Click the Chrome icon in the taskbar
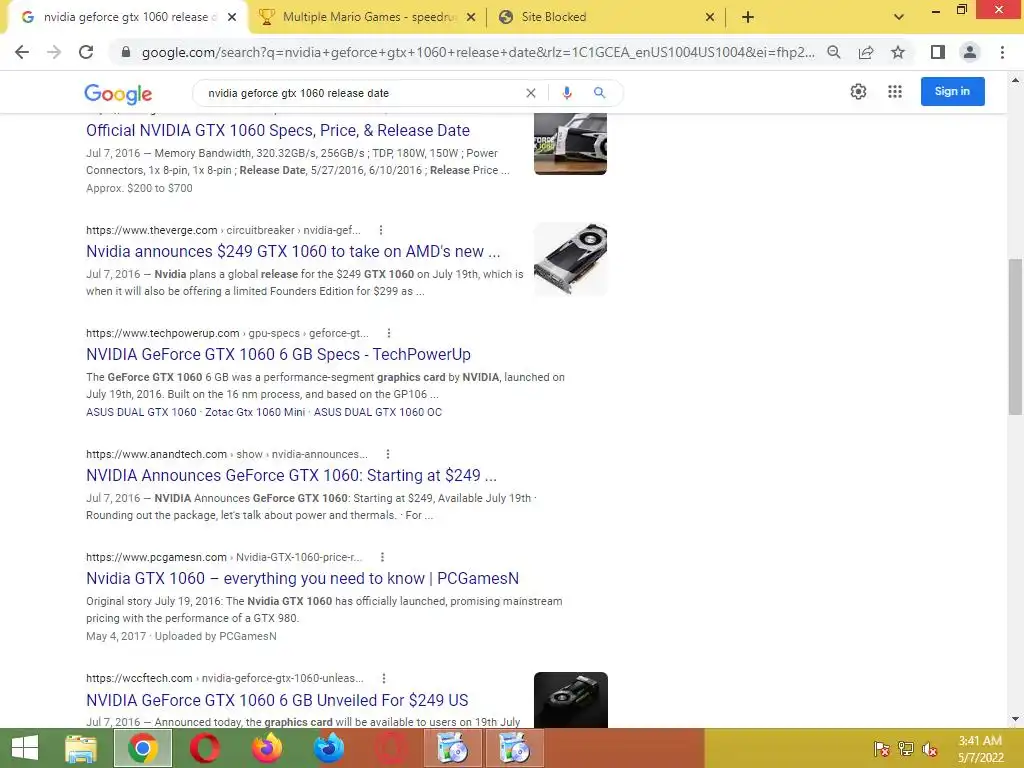The image size is (1024, 768). [x=143, y=748]
